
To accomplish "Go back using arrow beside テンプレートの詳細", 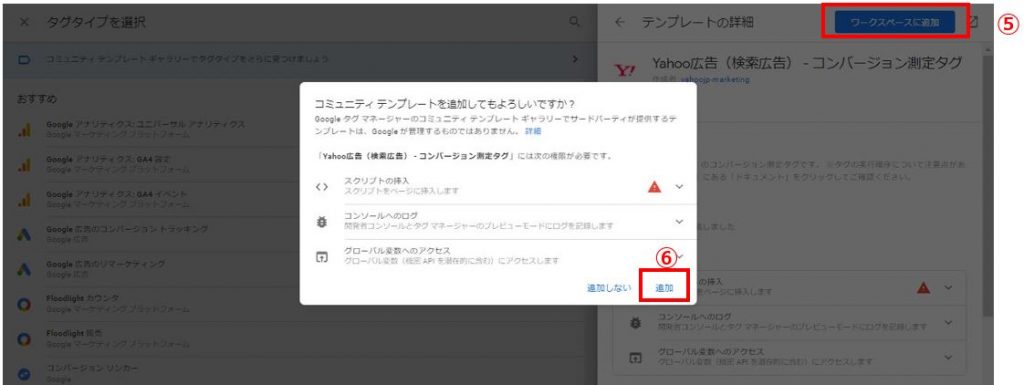I will pos(620,22).
